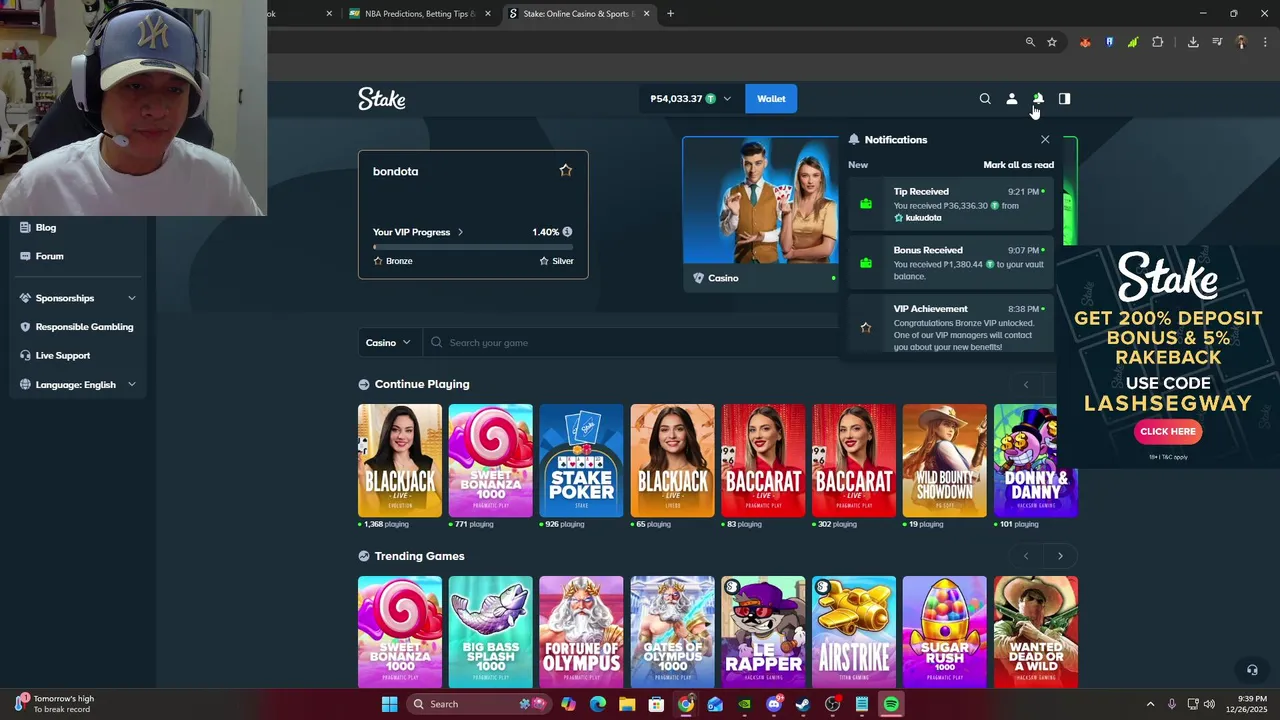
Task: Open Forum in the sidebar
Action: click(x=49, y=256)
